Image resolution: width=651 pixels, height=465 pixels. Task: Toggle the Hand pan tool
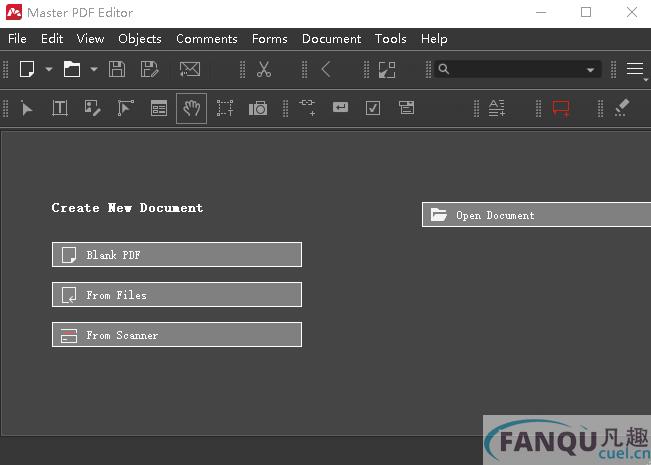191,108
